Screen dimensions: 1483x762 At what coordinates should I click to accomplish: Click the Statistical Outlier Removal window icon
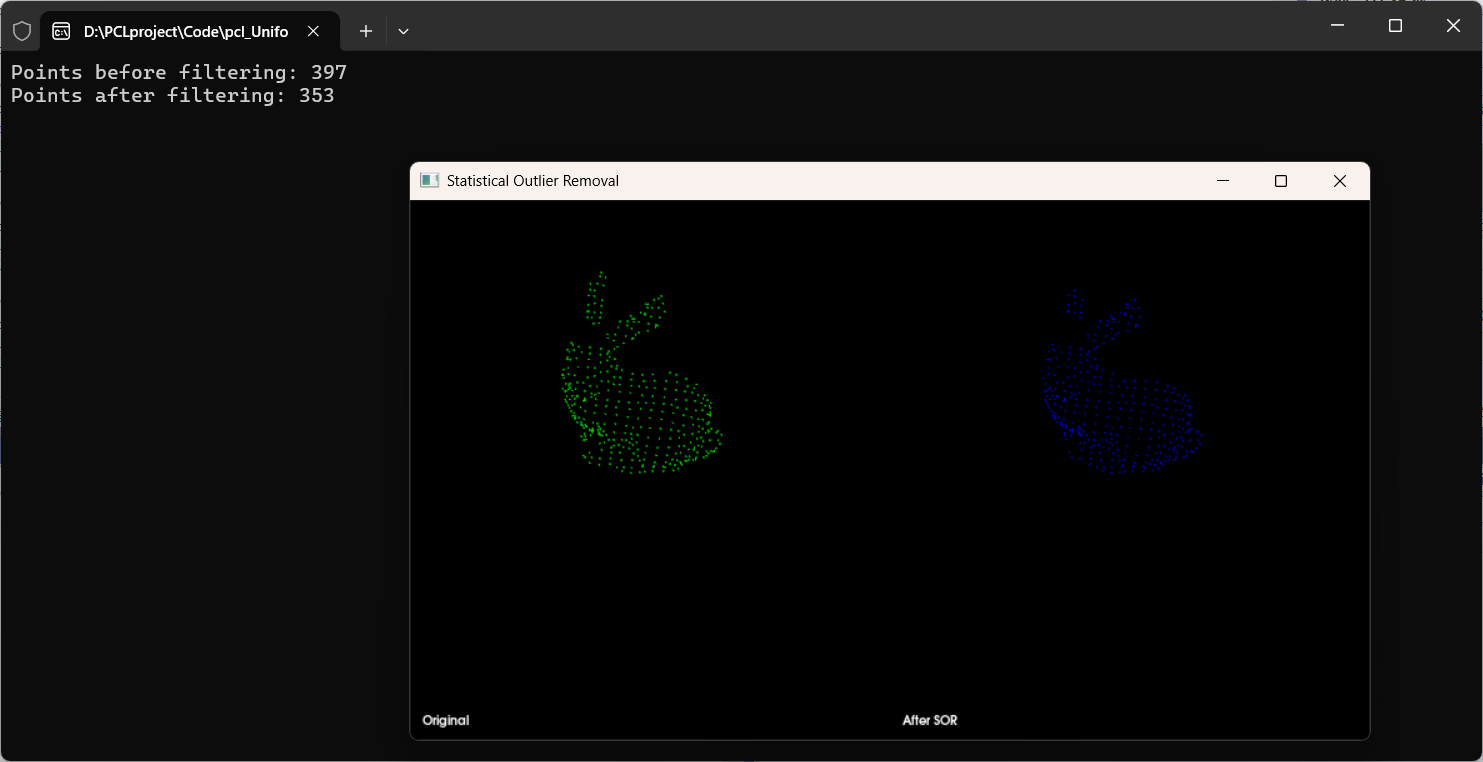pos(430,181)
